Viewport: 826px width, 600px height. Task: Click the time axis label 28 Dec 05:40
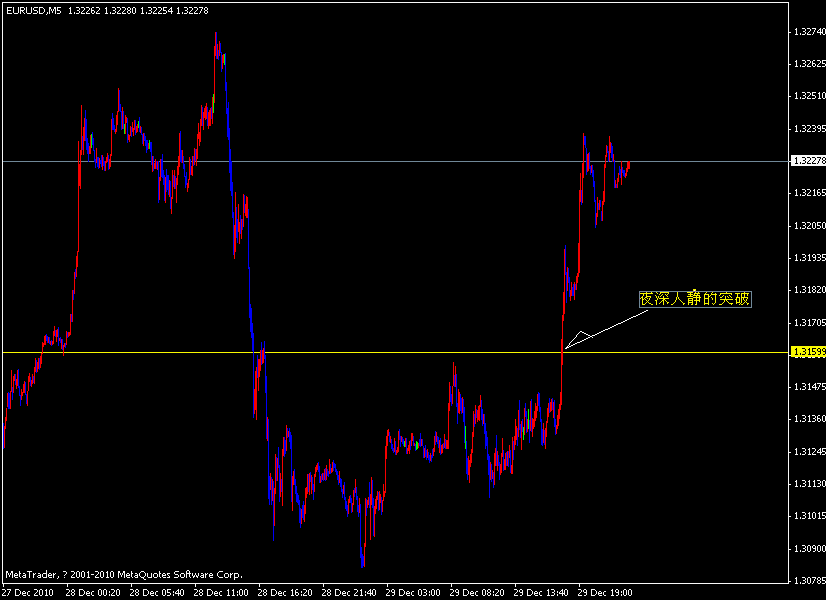click(x=157, y=593)
